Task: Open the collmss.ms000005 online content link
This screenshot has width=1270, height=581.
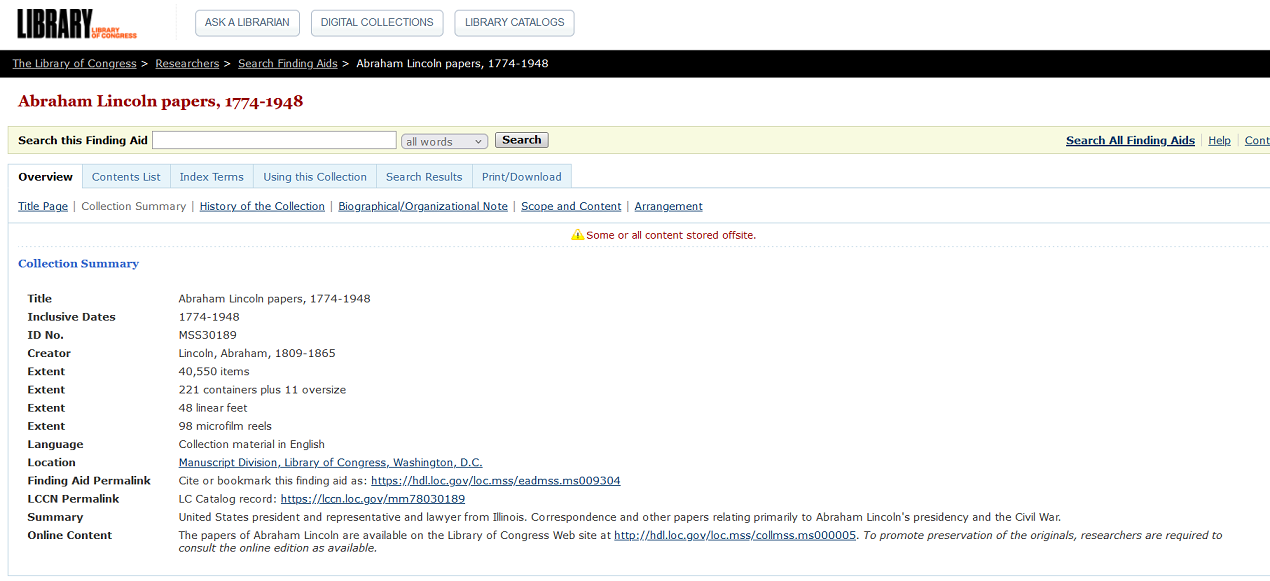Action: pyautogui.click(x=735, y=535)
